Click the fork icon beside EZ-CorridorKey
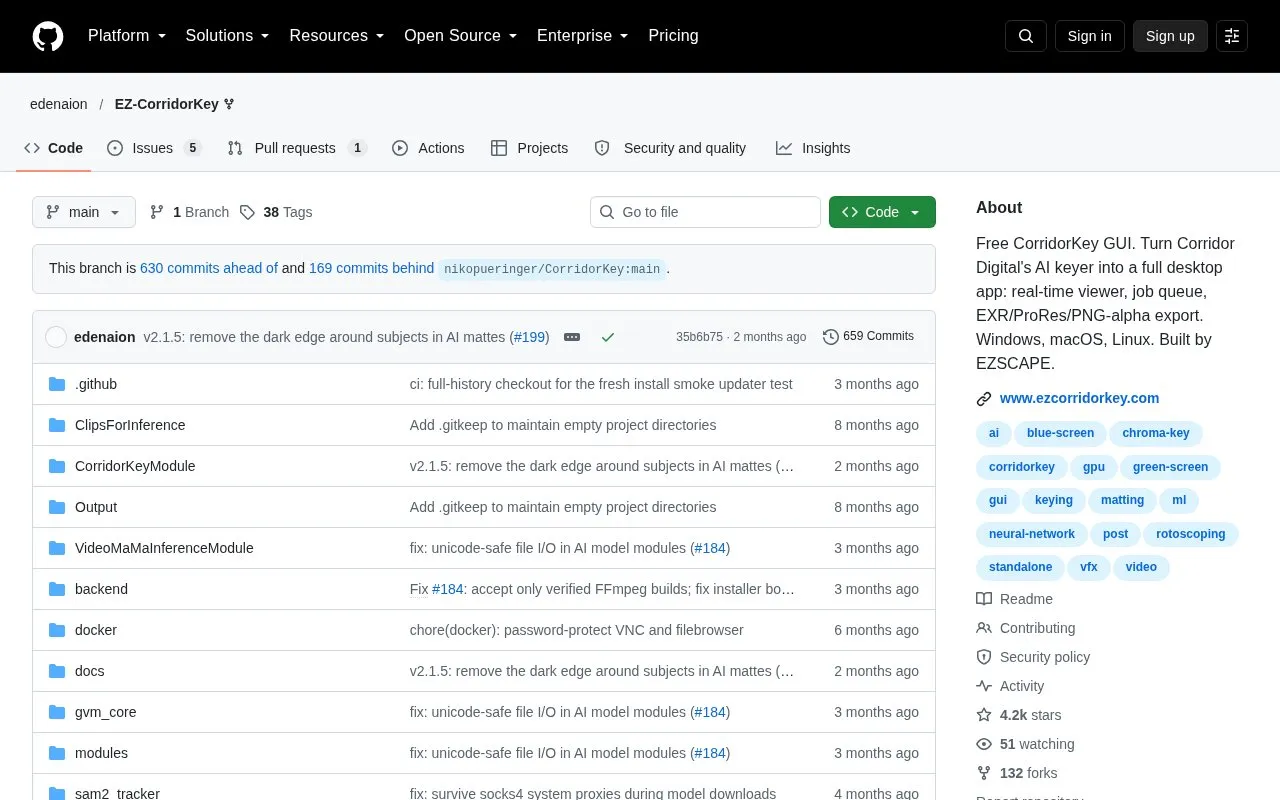This screenshot has height=800, width=1280. click(x=229, y=104)
